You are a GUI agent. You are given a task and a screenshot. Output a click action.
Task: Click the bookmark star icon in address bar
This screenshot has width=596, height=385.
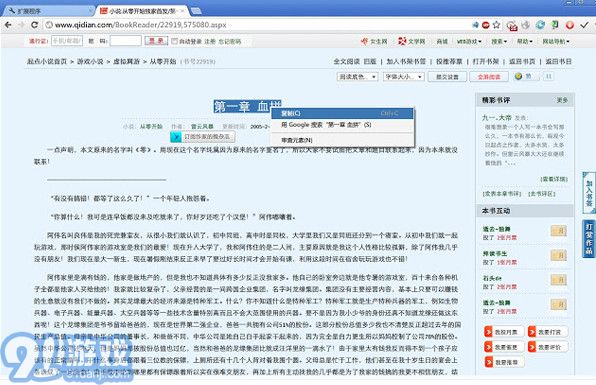pos(496,25)
